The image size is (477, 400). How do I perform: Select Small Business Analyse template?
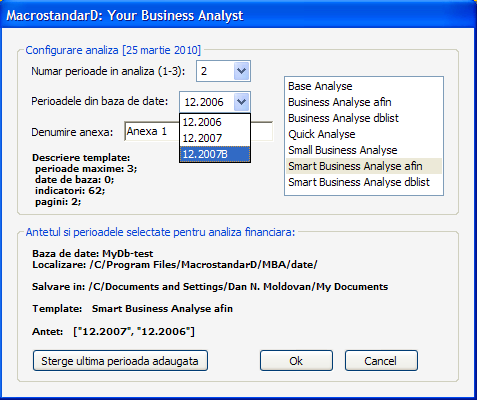pos(364,150)
